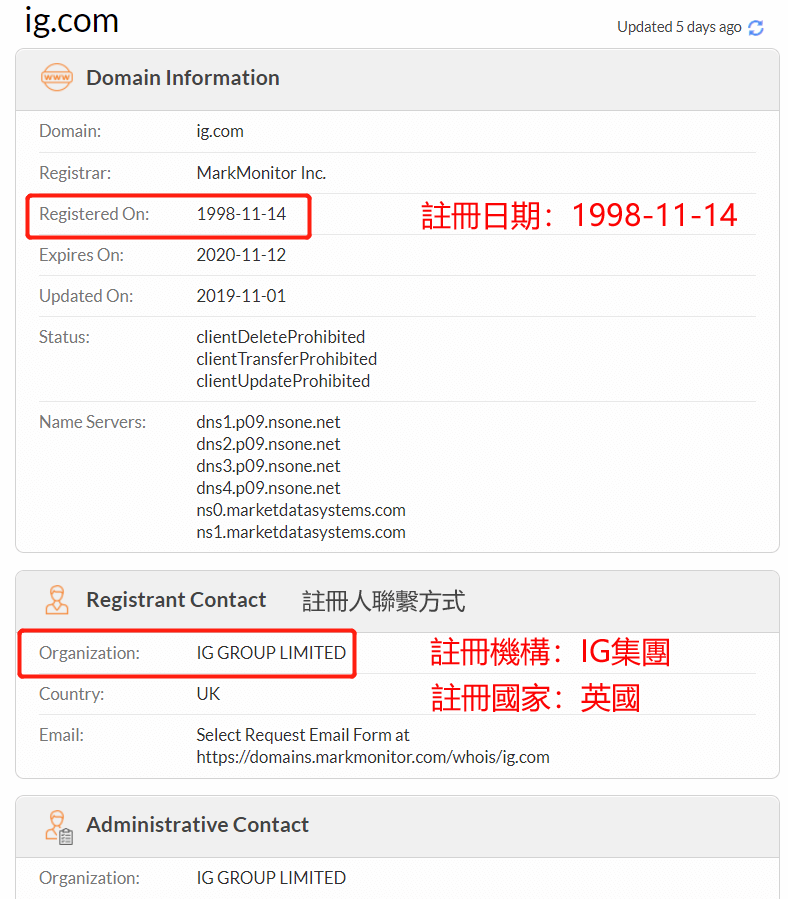788x899 pixels.
Task: Click the clientTransferProhibited status line
Action: pyautogui.click(x=287, y=359)
